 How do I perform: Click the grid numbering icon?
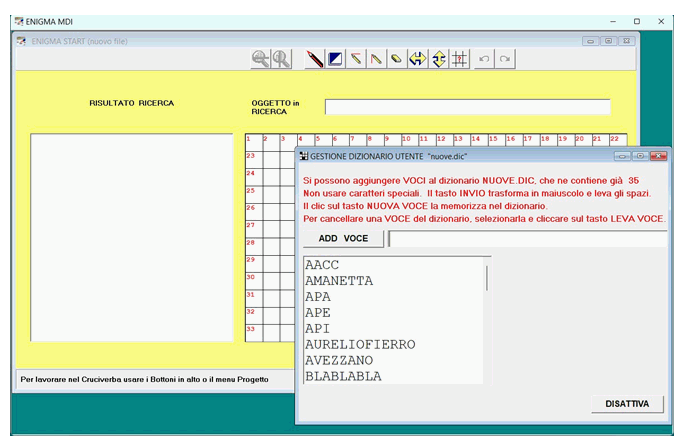[459, 60]
